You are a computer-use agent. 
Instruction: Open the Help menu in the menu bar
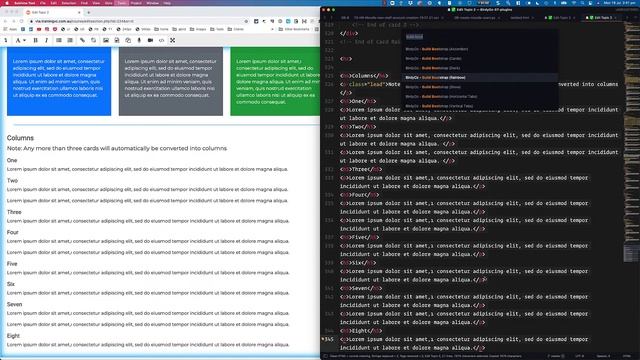pyautogui.click(x=167, y=3)
